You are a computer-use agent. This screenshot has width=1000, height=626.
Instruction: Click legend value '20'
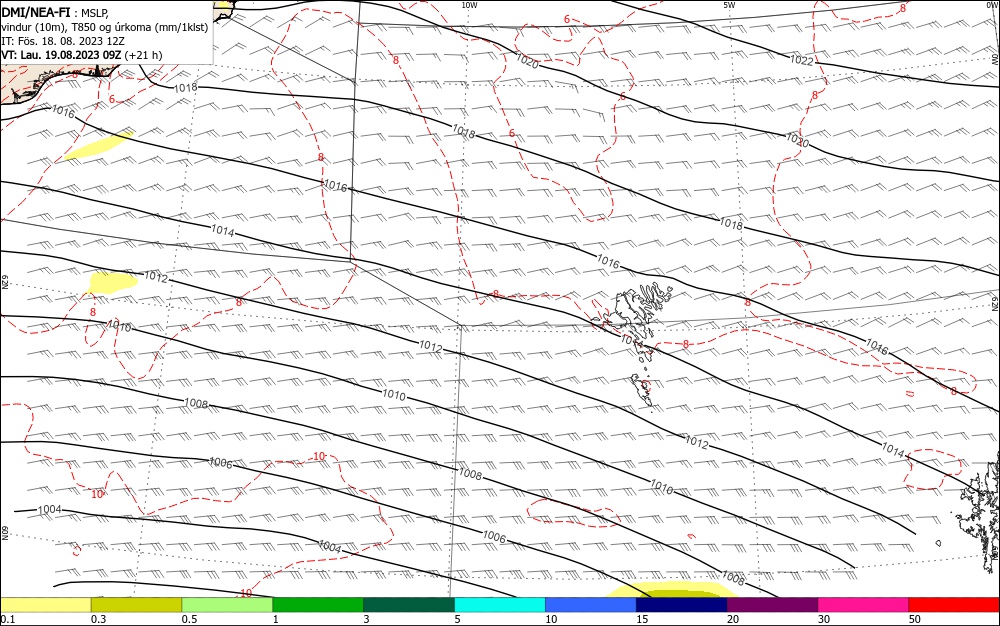point(733,619)
